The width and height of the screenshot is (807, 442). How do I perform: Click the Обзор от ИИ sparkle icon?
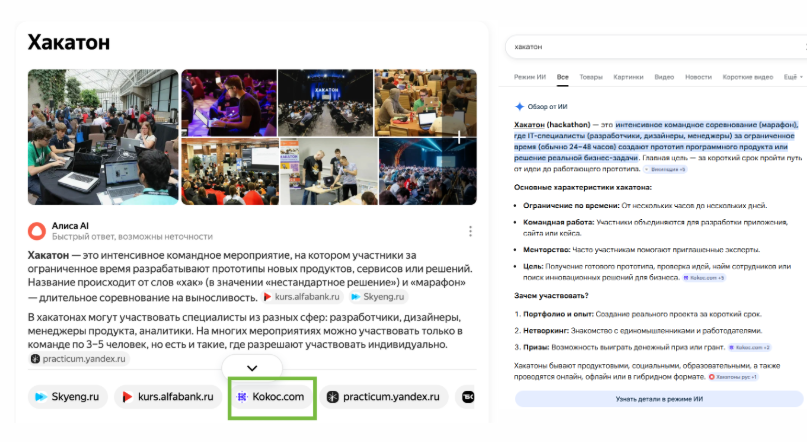[519, 107]
